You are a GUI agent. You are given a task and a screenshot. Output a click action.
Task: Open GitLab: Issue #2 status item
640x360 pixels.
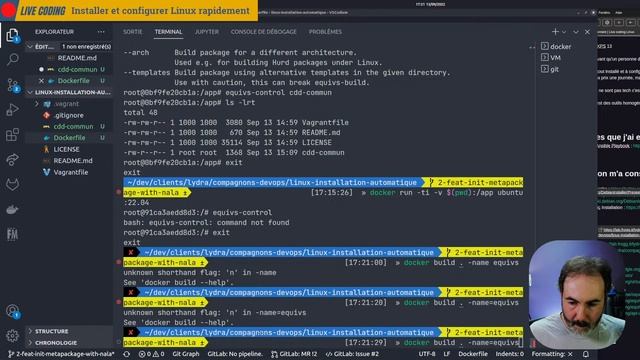pos(352,354)
